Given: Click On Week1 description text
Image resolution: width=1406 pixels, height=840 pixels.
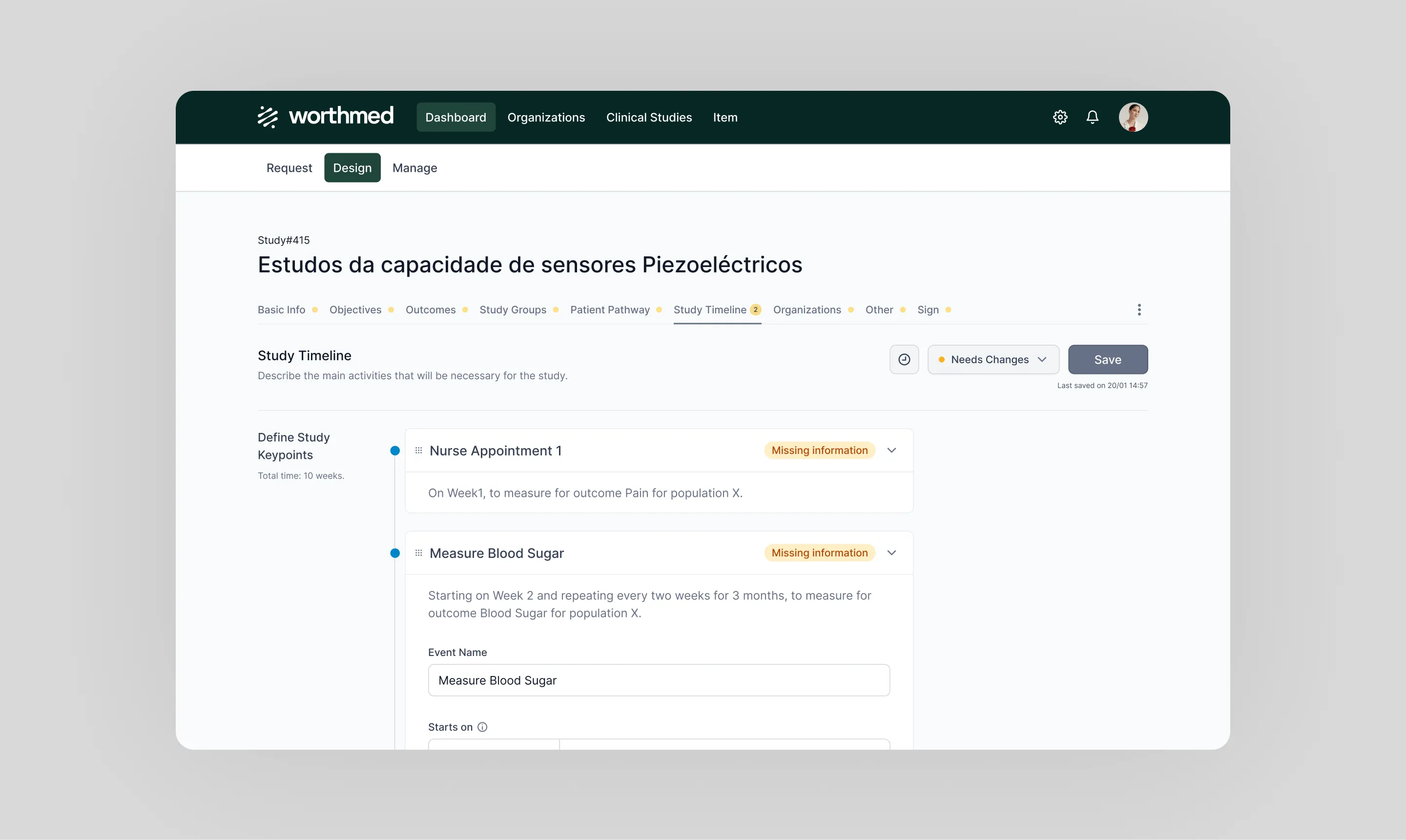Looking at the screenshot, I should pos(585,493).
